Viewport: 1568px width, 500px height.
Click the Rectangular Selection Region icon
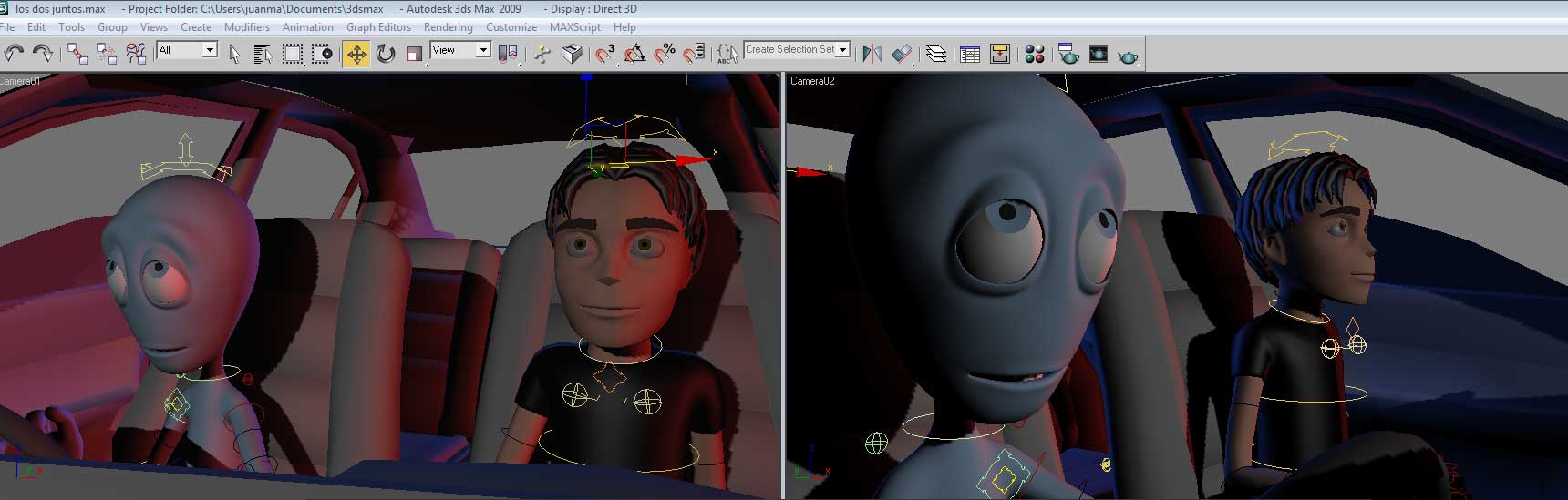(292, 54)
